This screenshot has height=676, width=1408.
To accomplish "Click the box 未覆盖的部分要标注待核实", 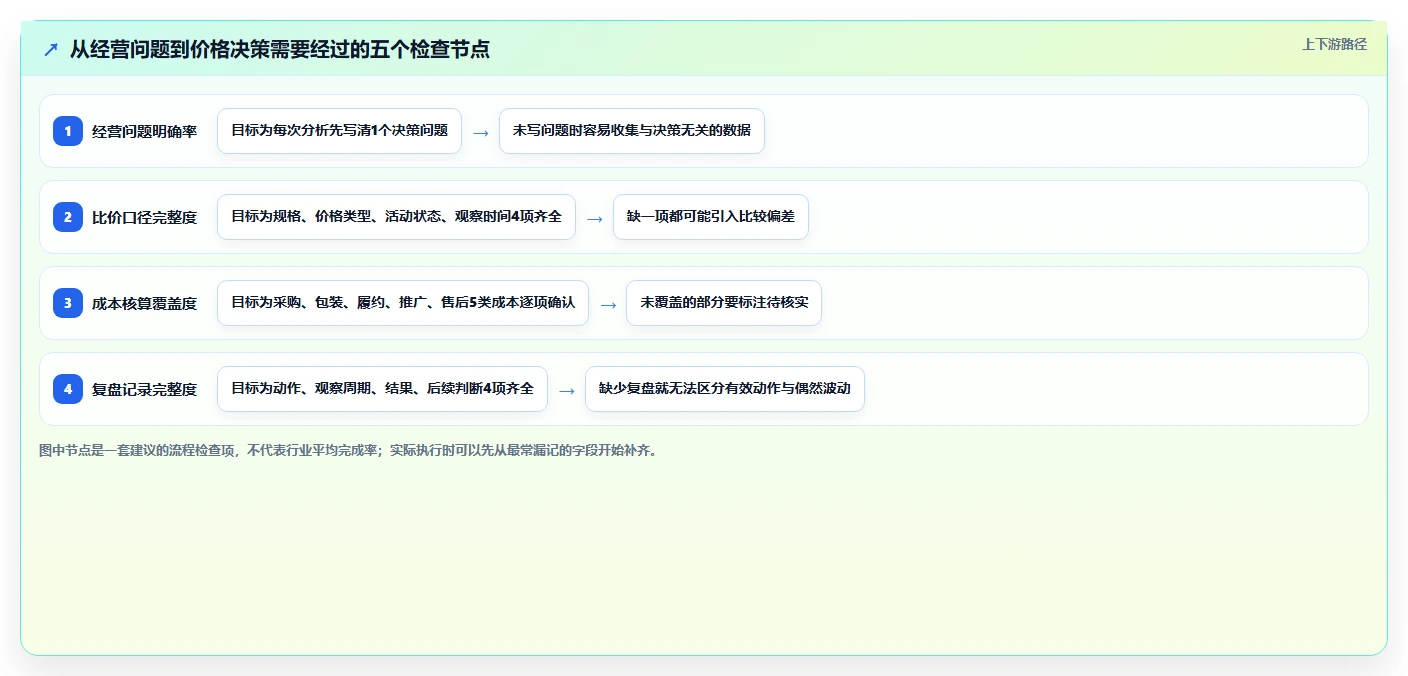I will [x=724, y=303].
